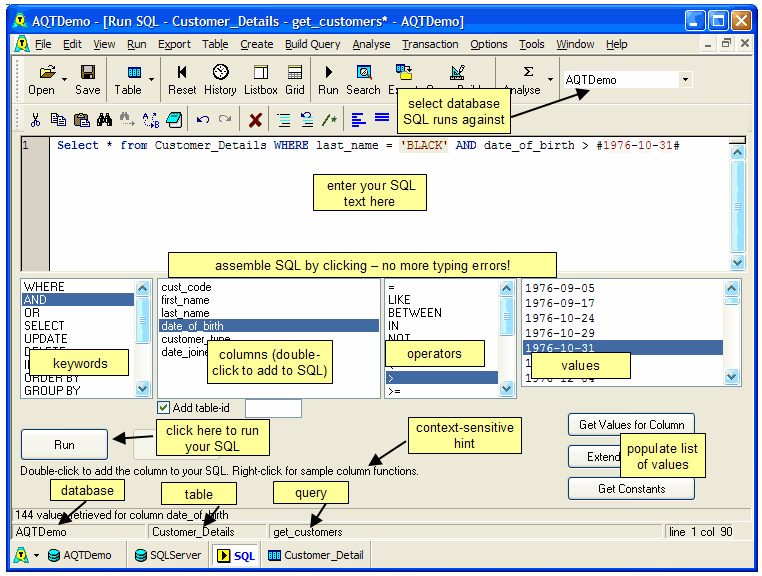Copy text using the Copy icon
Image resolution: width=762 pixels, height=576 pixels.
tap(58, 120)
